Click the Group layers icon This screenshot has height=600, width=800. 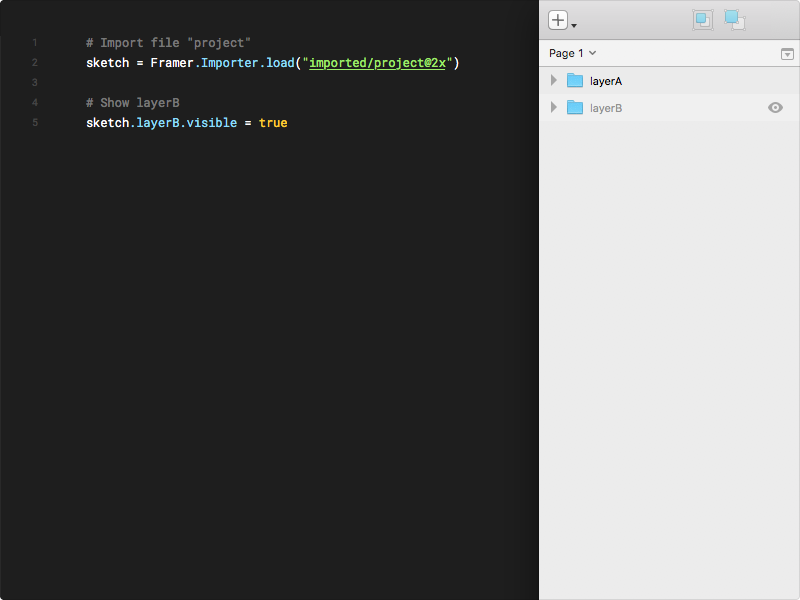[x=703, y=20]
